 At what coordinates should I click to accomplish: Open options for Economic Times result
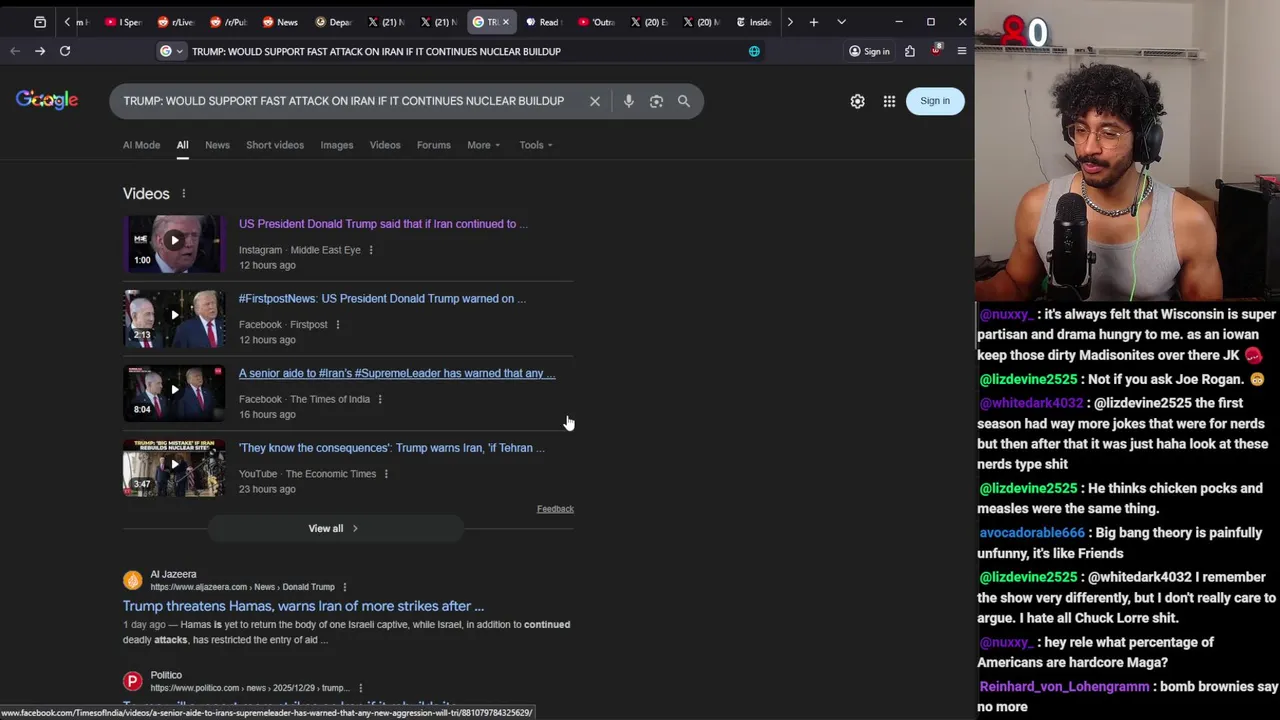click(386, 474)
